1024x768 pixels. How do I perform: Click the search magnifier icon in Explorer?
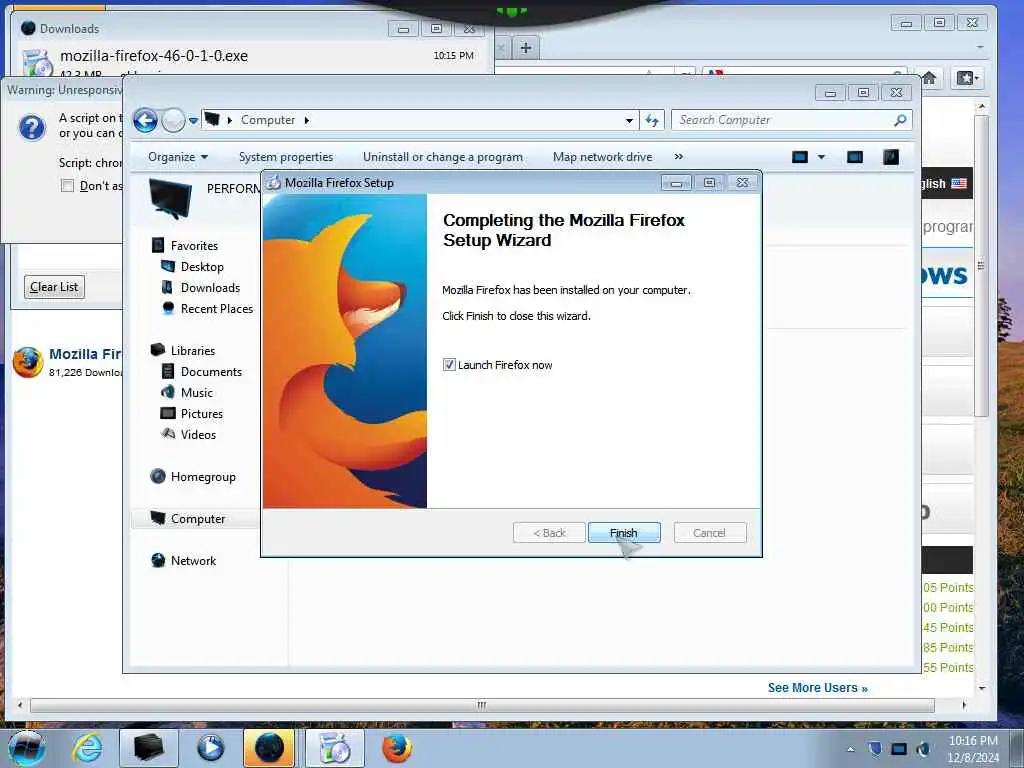point(901,120)
